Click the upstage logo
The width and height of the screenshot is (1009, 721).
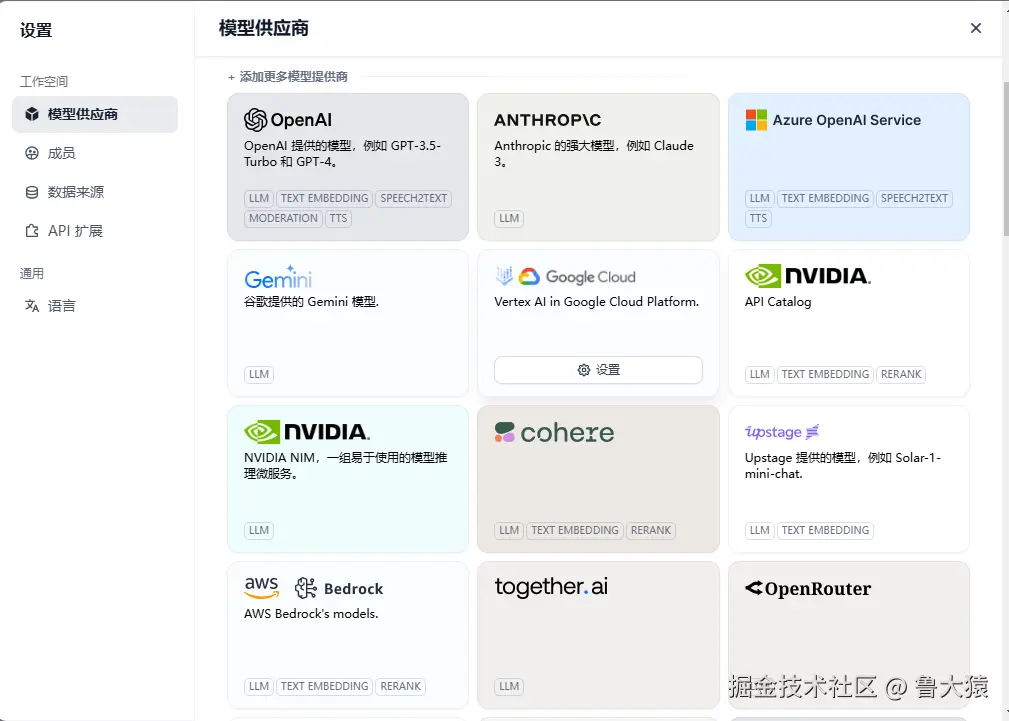pos(782,432)
